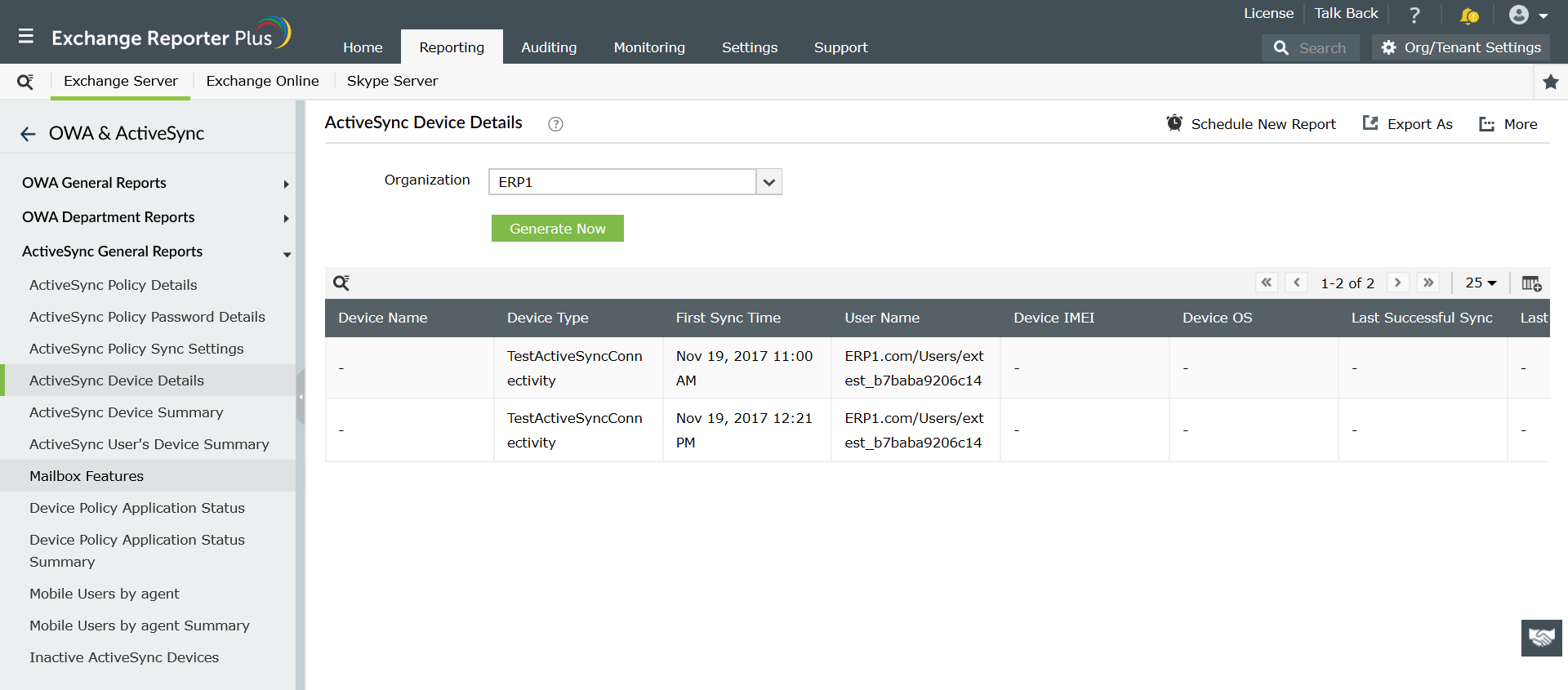This screenshot has height=690, width=1568.
Task: Click the top Search input field
Action: 1321,48
